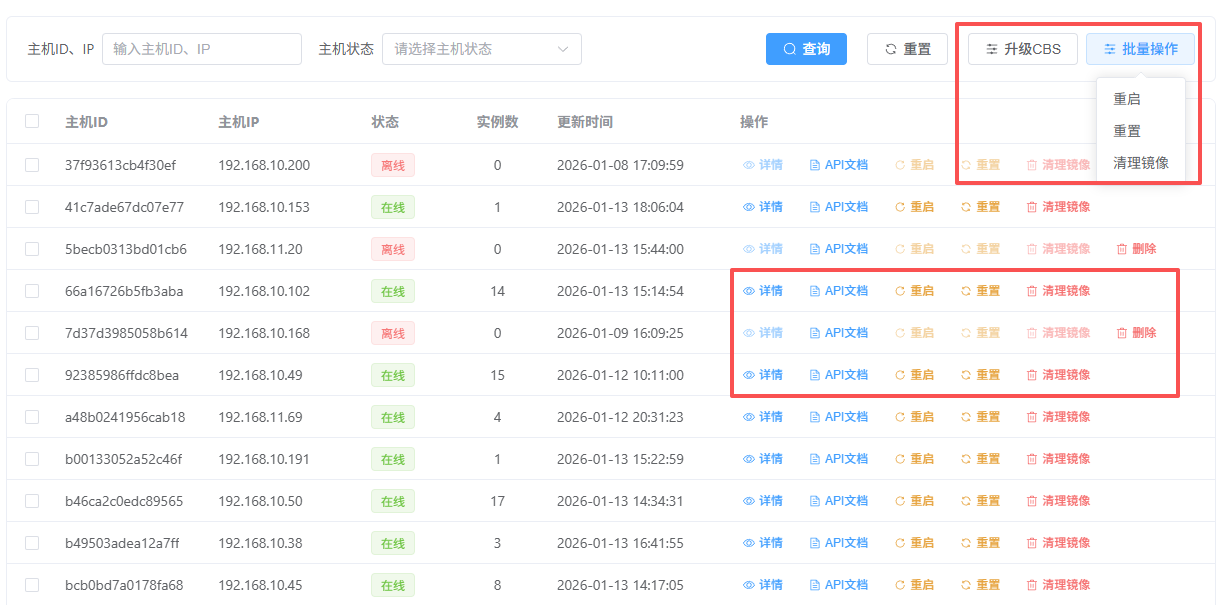Select checkbox for host b46ca2c0edc89565
1220x605 pixels.
click(x=32, y=501)
